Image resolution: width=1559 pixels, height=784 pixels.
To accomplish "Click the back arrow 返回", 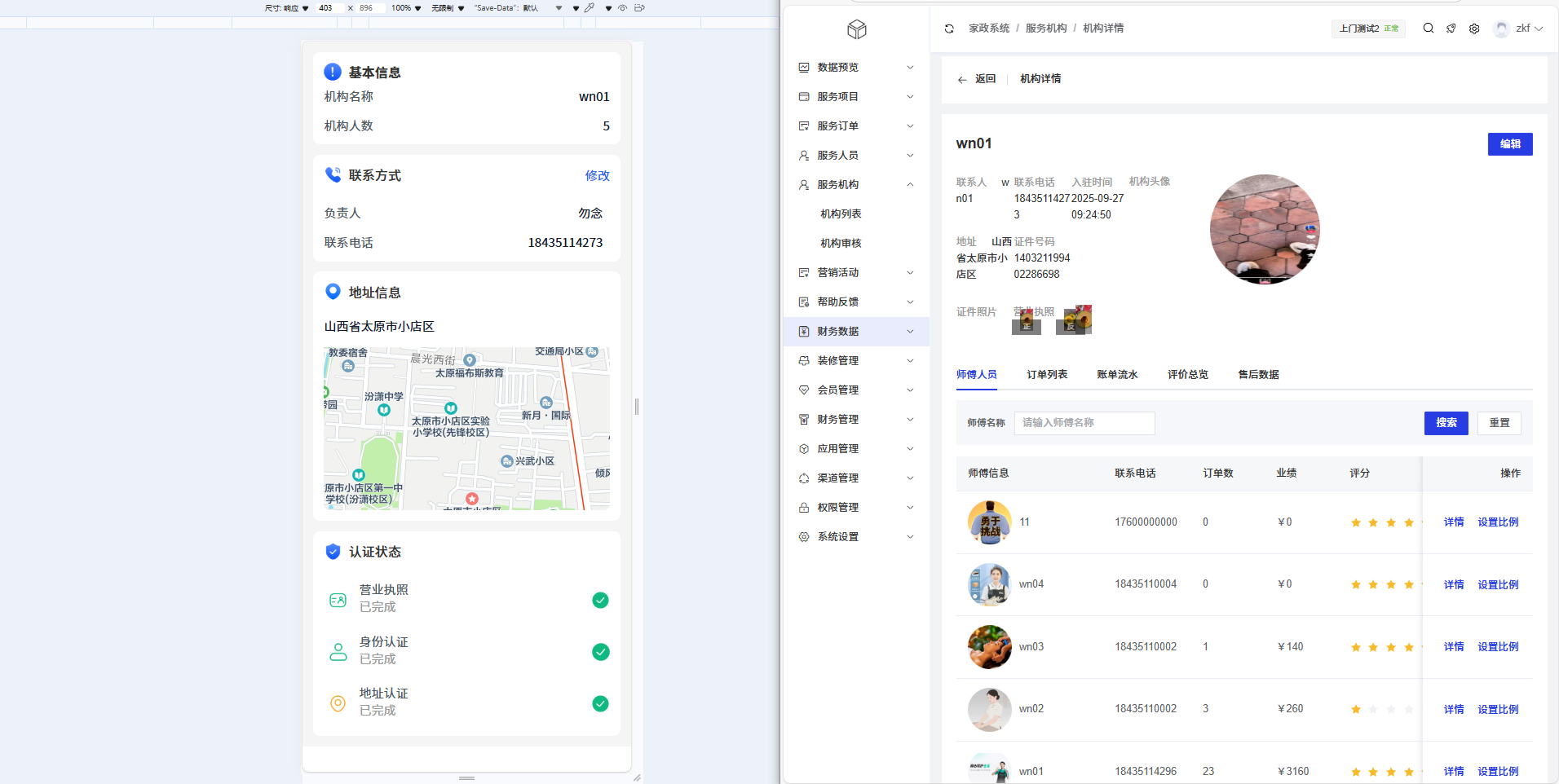I will [977, 79].
